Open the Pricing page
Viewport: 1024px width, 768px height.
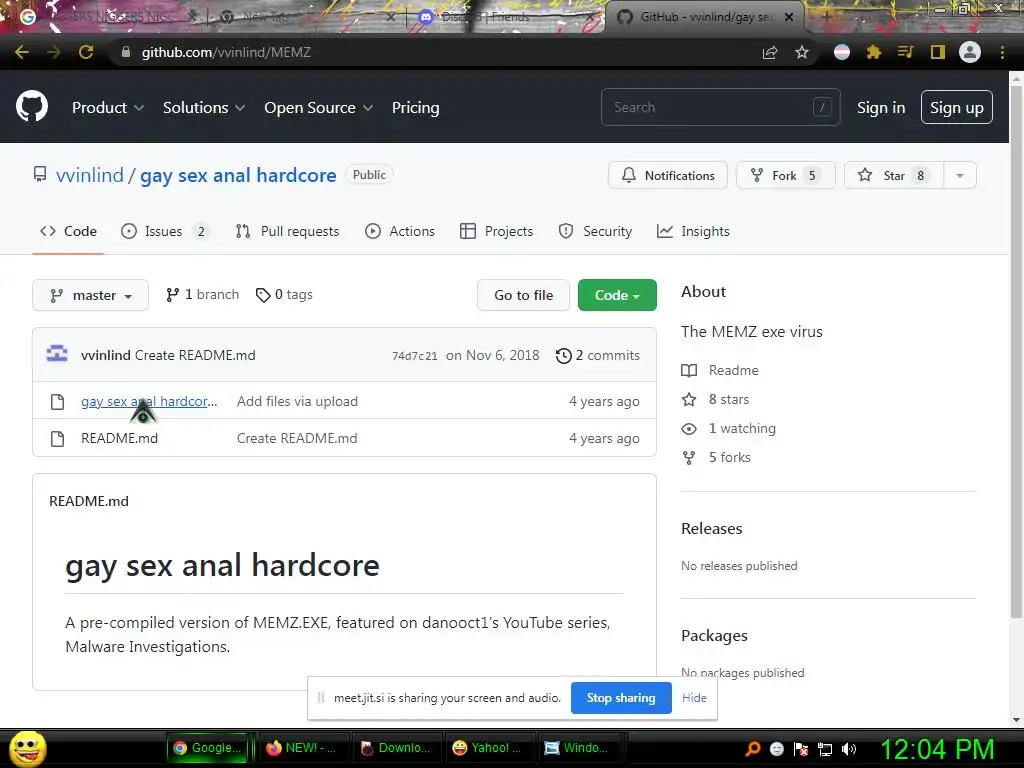click(415, 108)
